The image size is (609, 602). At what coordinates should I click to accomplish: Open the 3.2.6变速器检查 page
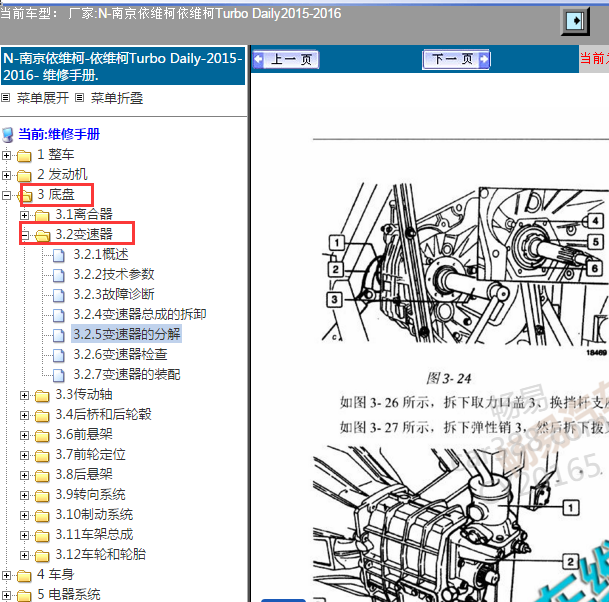120,354
